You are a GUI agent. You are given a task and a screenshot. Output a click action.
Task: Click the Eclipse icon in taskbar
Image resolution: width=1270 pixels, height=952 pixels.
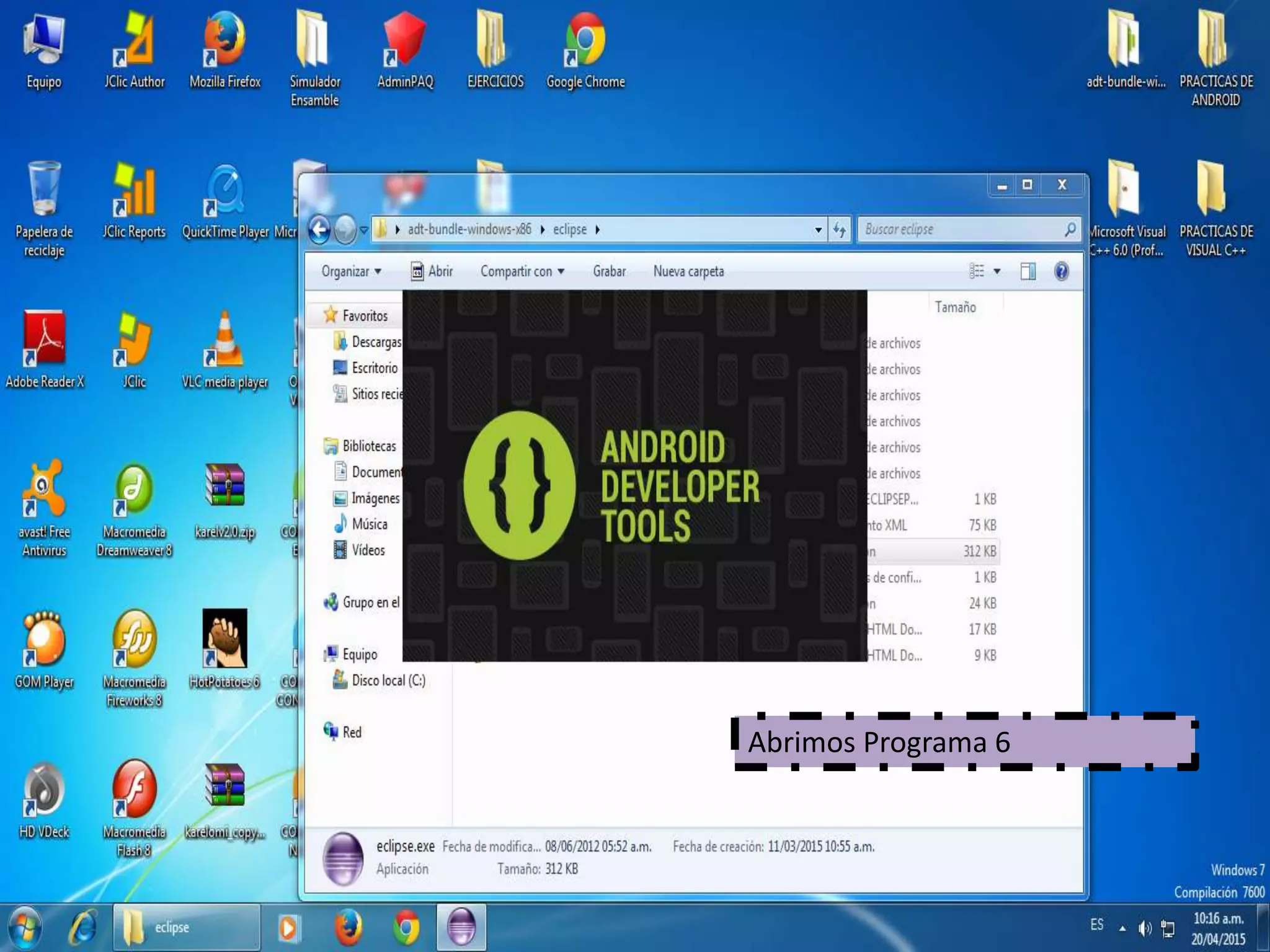coord(461,927)
